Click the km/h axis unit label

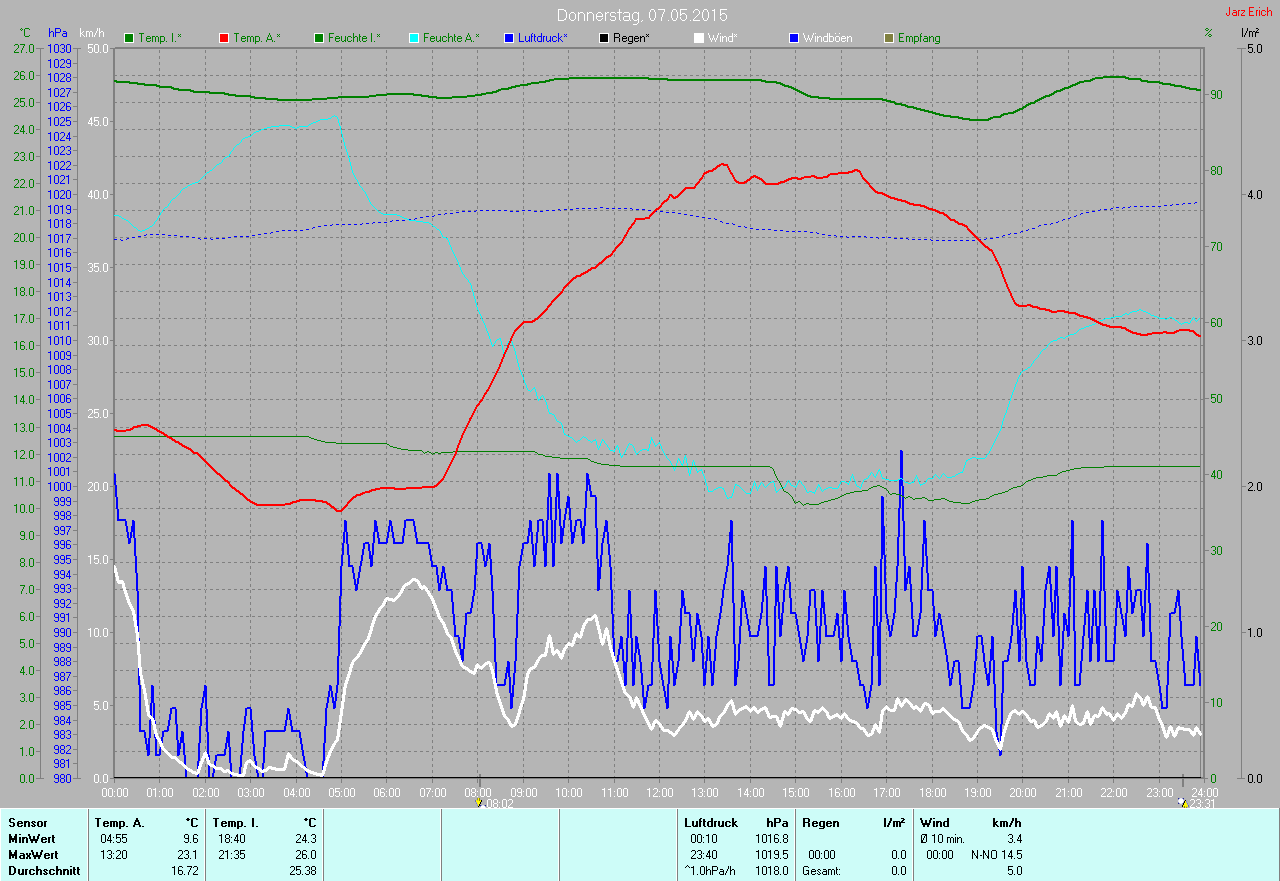pos(91,33)
